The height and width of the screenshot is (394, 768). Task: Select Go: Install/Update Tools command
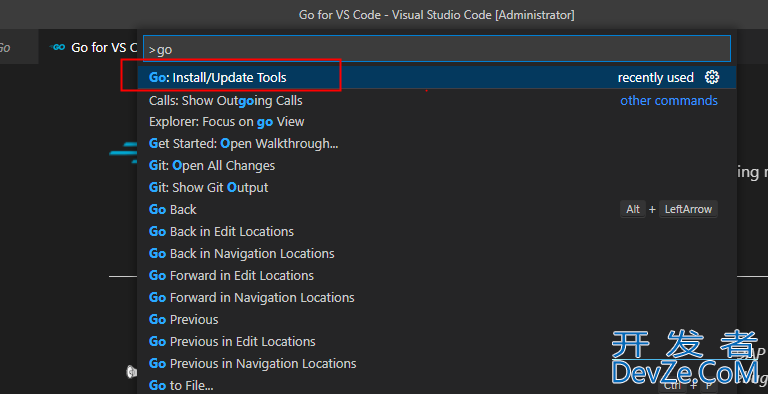436,77
